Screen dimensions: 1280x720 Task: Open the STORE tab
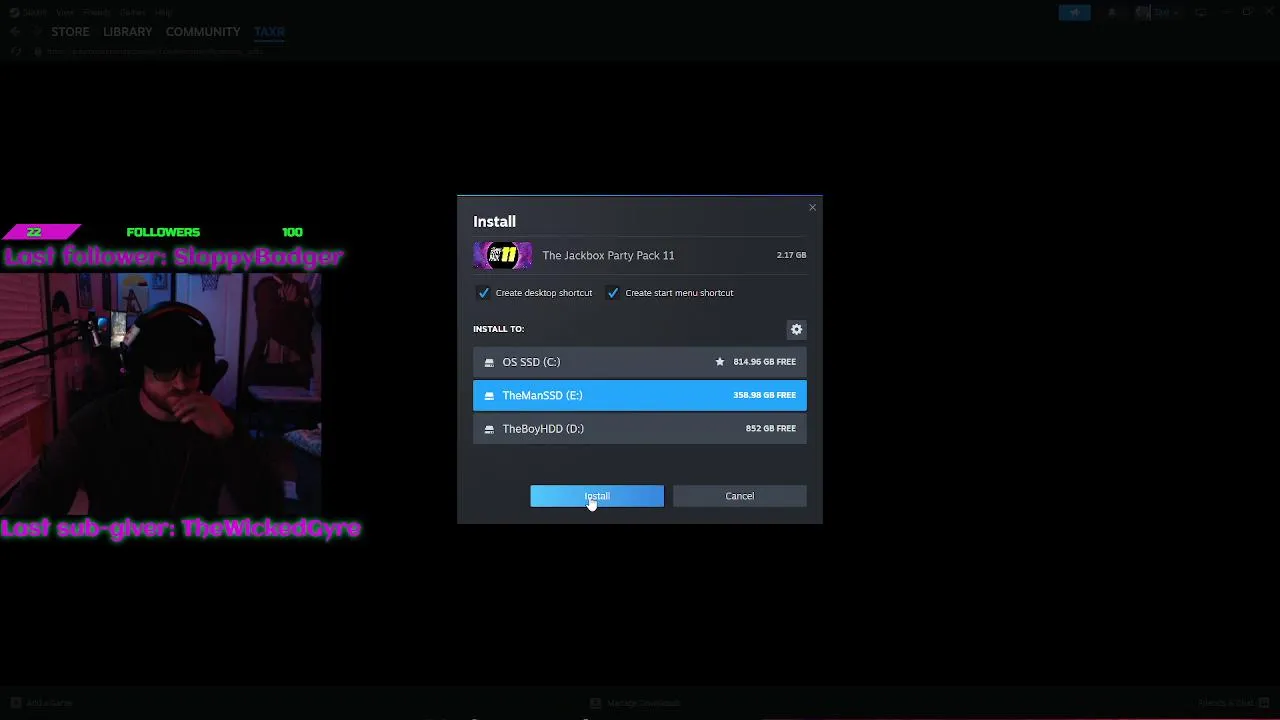70,31
